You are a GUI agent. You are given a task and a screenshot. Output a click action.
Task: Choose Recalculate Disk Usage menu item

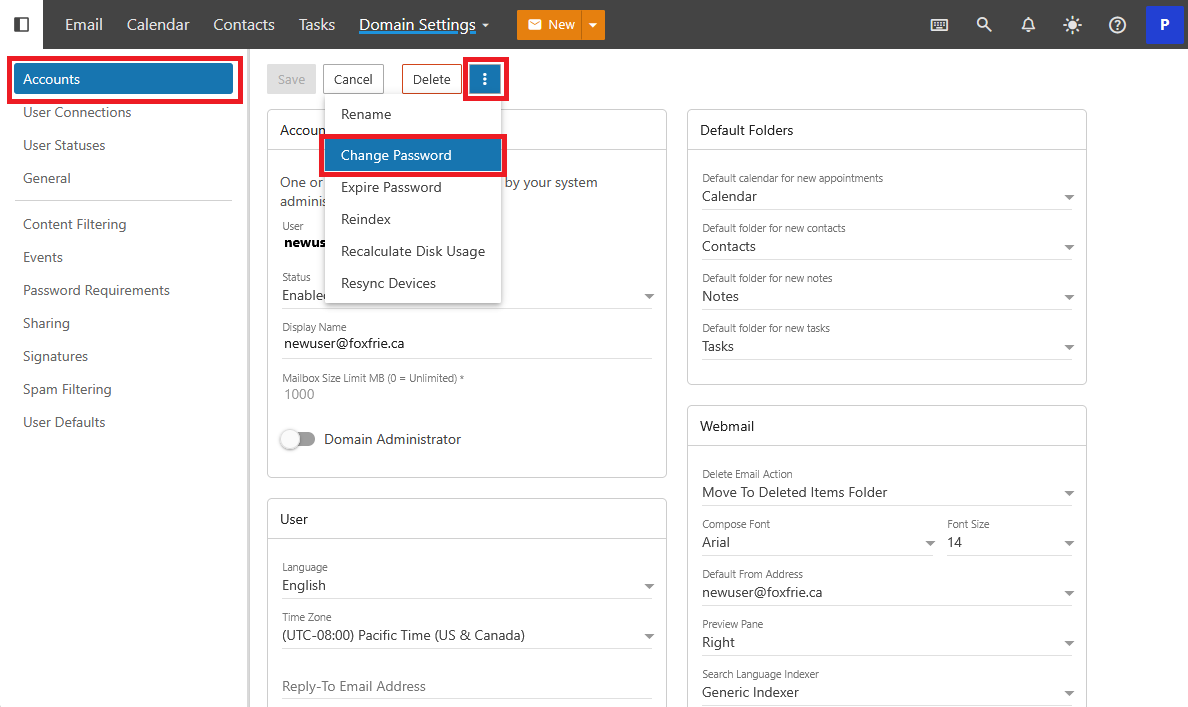pyautogui.click(x=412, y=251)
